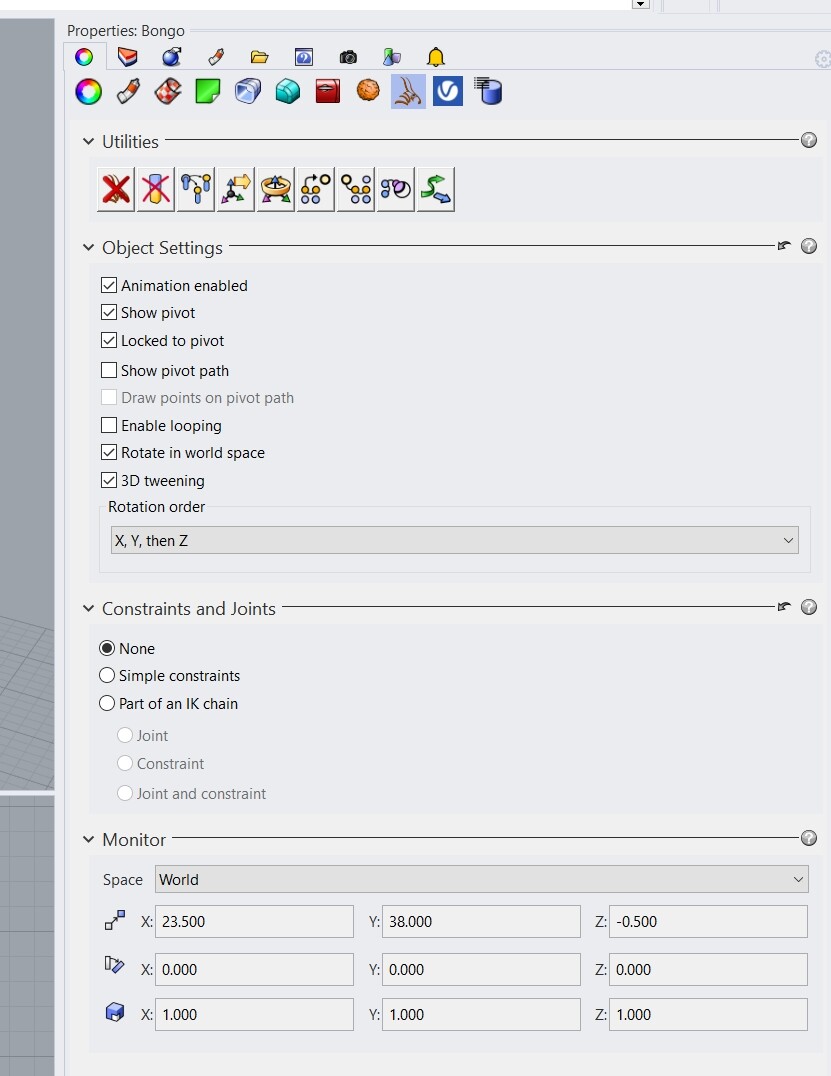The height and width of the screenshot is (1076, 831).
Task: Click the rotate pivot ring utility button
Action: point(275,189)
